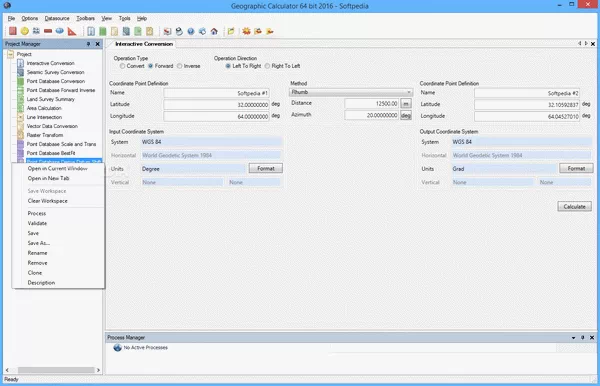Choose Open in Current Window

[58, 168]
